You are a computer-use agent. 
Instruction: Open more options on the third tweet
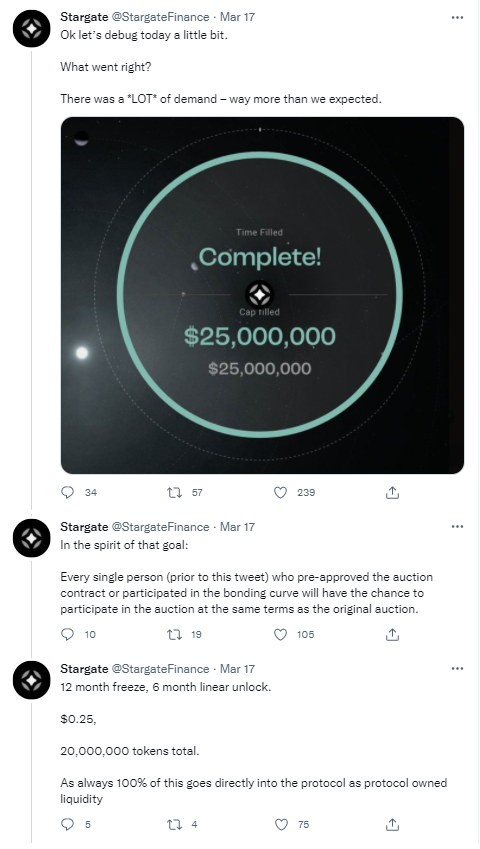coord(457,669)
